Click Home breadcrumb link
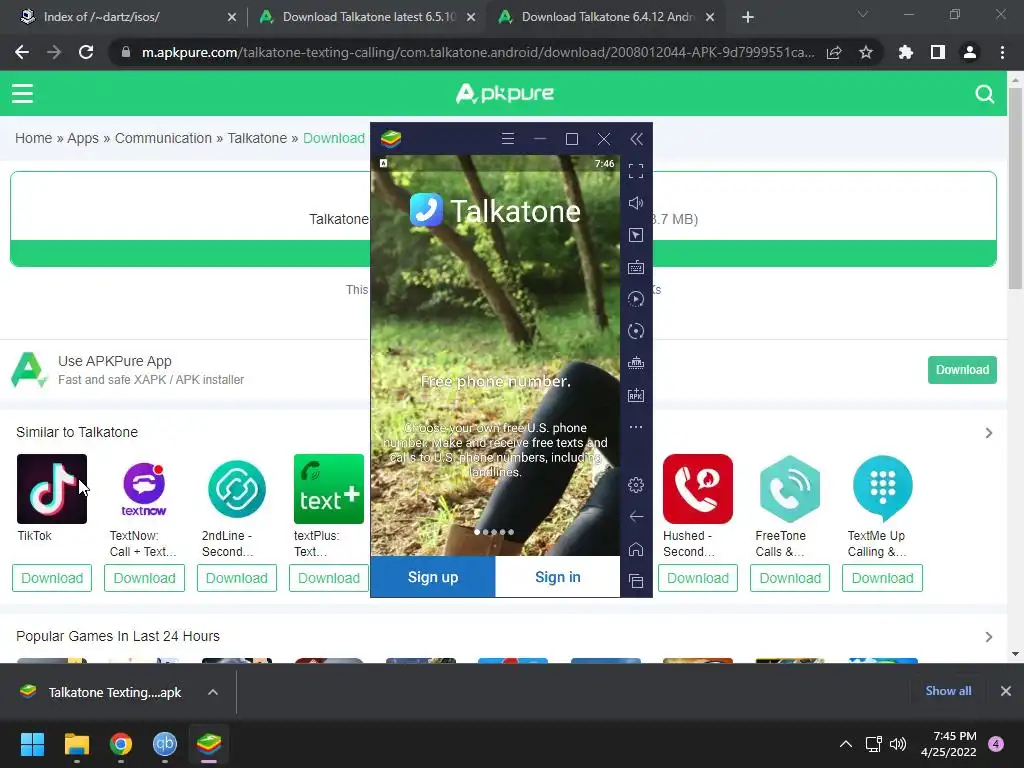The height and width of the screenshot is (768, 1024). click(x=33, y=138)
